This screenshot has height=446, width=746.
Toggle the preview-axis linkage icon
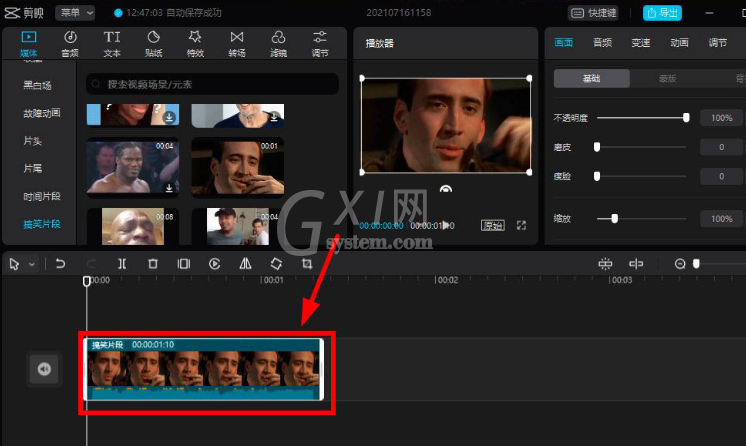(636, 264)
